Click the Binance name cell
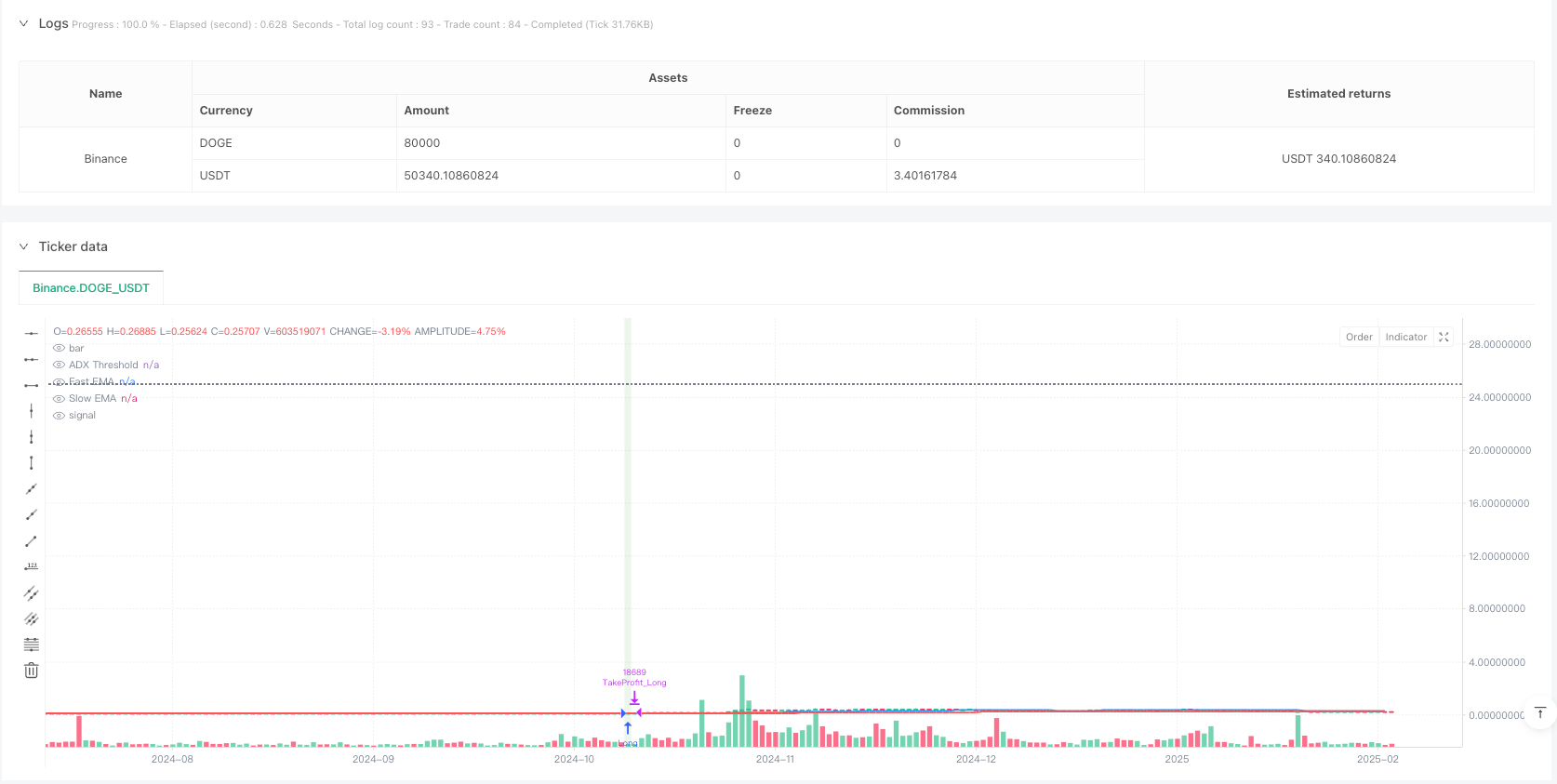 (105, 159)
